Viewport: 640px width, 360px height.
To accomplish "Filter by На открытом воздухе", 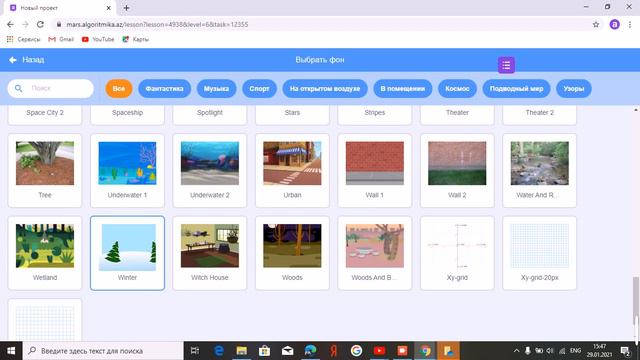I will coord(325,89).
